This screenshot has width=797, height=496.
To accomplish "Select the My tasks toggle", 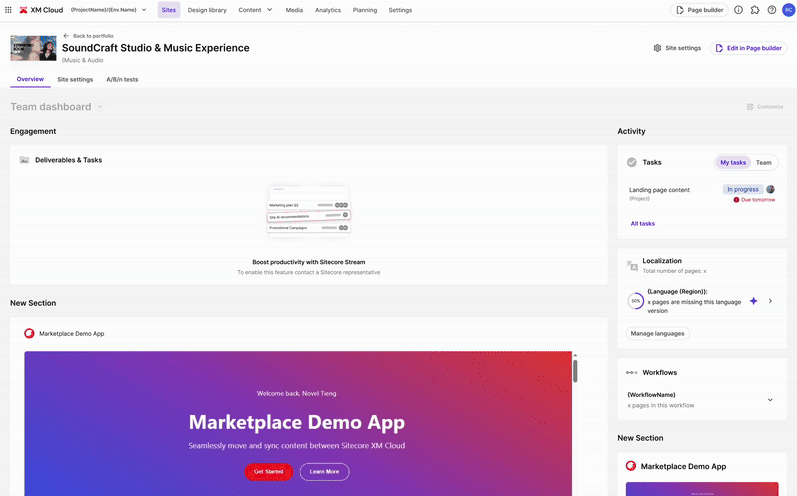I will (x=733, y=163).
